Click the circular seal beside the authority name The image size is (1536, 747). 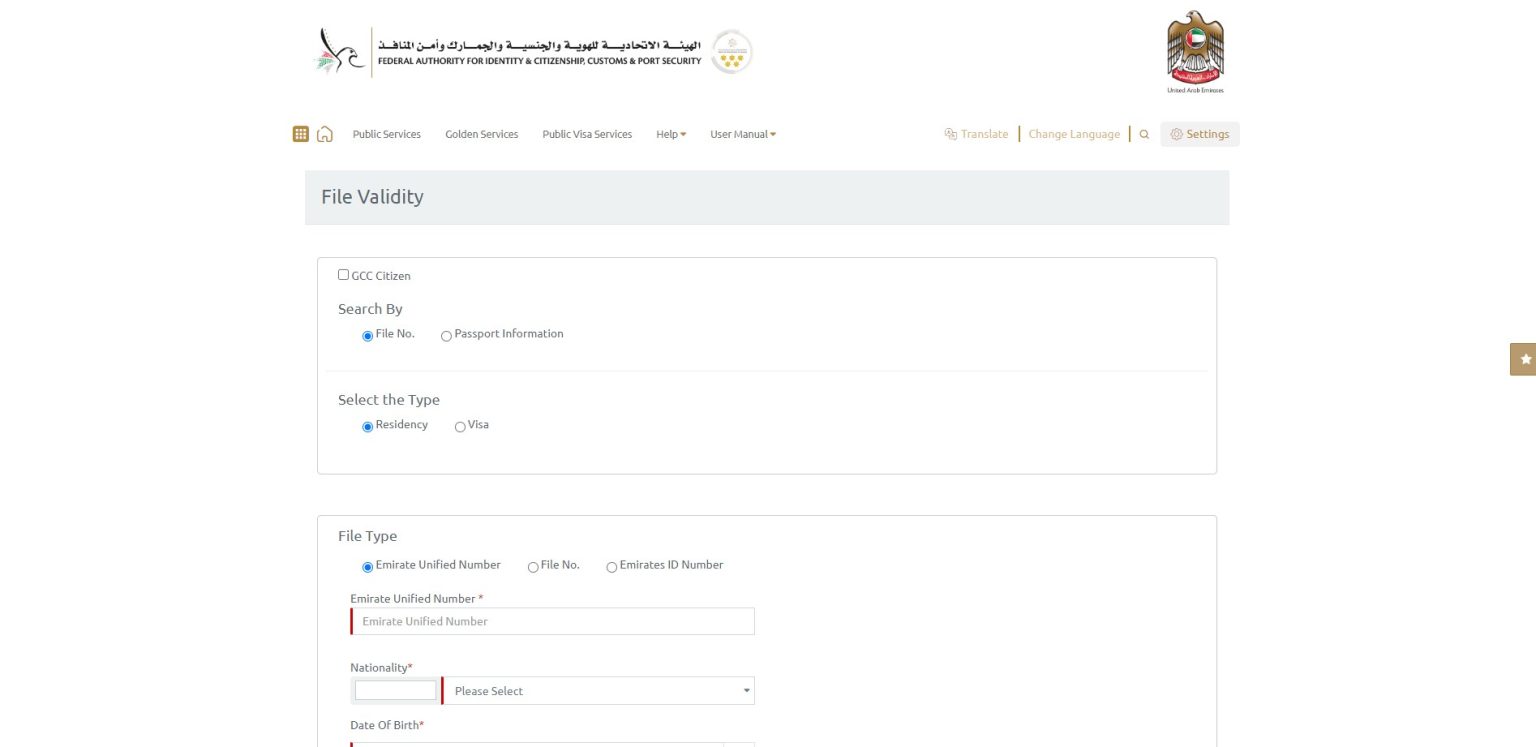(731, 51)
